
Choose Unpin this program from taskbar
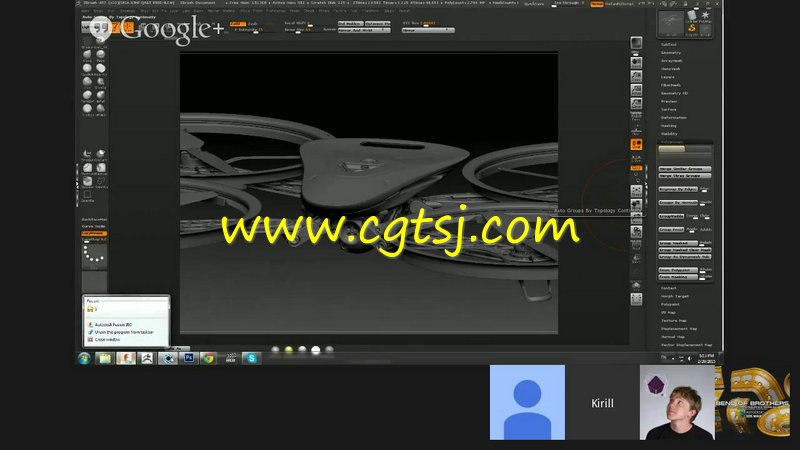pyautogui.click(x=124, y=332)
